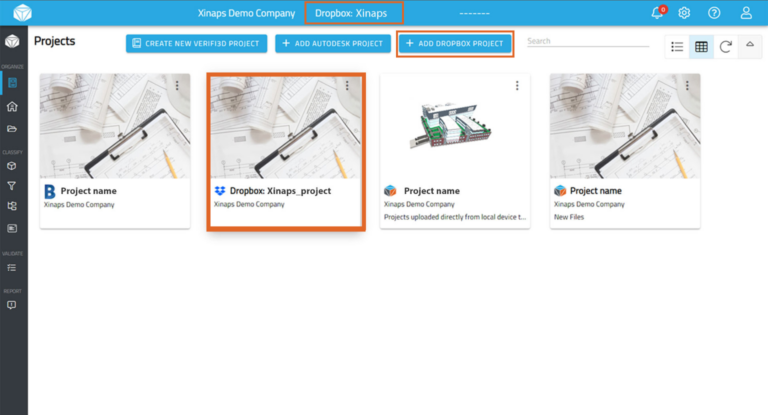
Task: Click the cube icon on New Files card
Action: click(560, 191)
